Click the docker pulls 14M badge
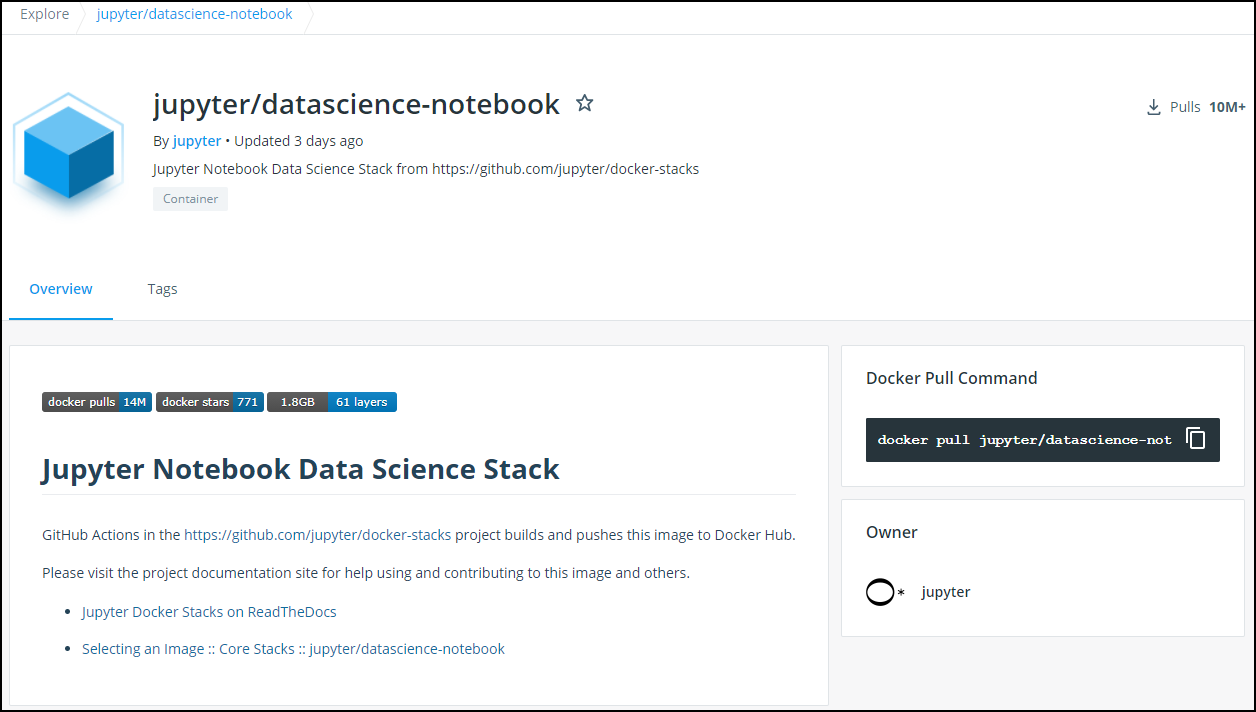Screen dimensions: 1256x712 point(97,402)
